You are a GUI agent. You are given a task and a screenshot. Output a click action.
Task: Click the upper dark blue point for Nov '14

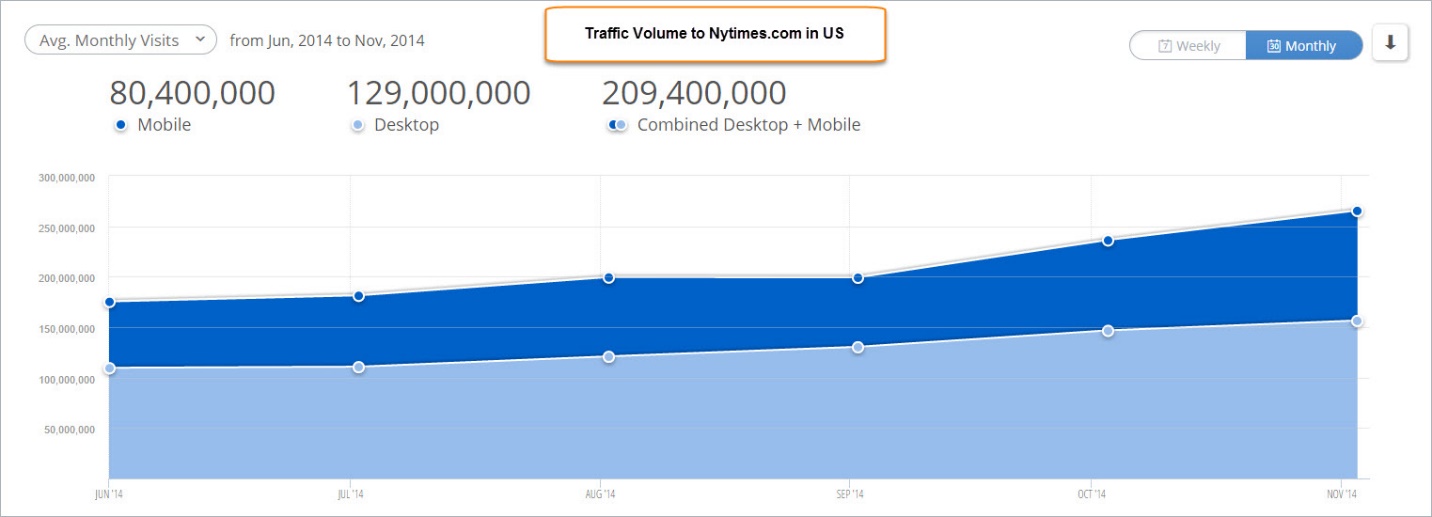point(1357,211)
